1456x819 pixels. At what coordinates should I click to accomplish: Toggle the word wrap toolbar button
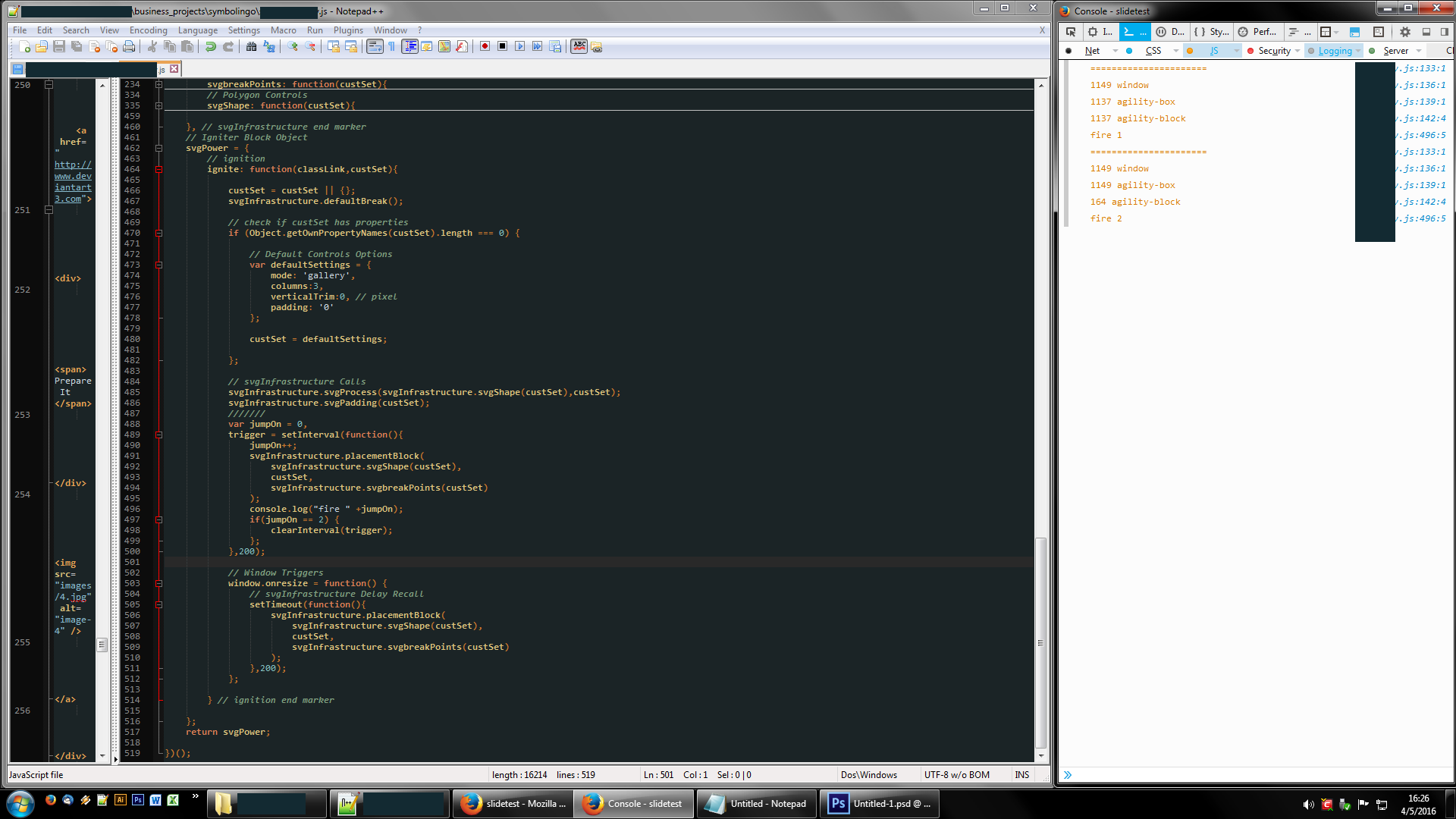click(x=375, y=47)
